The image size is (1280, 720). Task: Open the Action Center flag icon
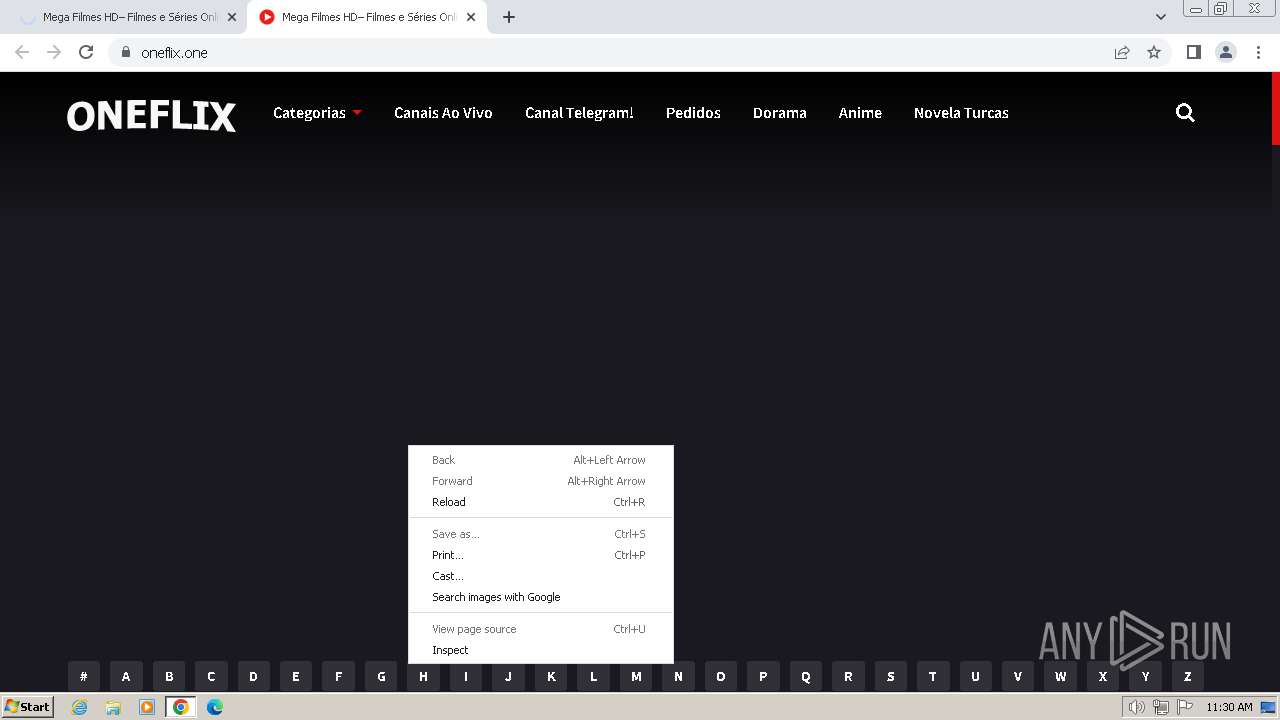click(1185, 707)
